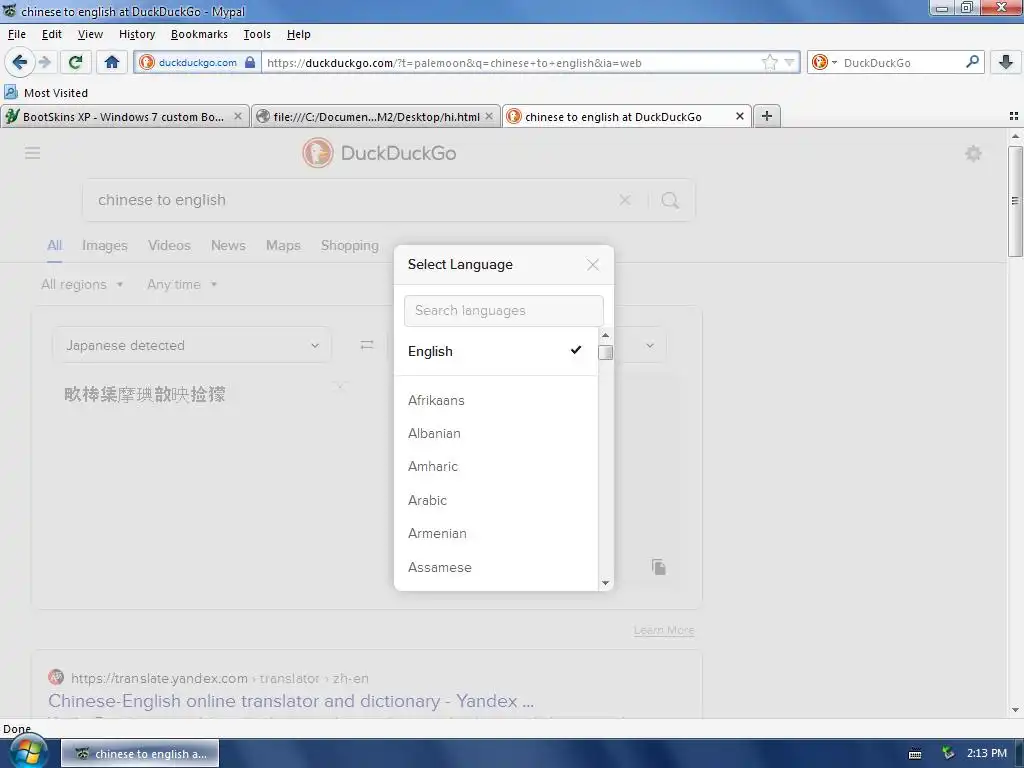Choose Armenian in the language list
Viewport: 1024px width, 768px height.
coord(496,534)
